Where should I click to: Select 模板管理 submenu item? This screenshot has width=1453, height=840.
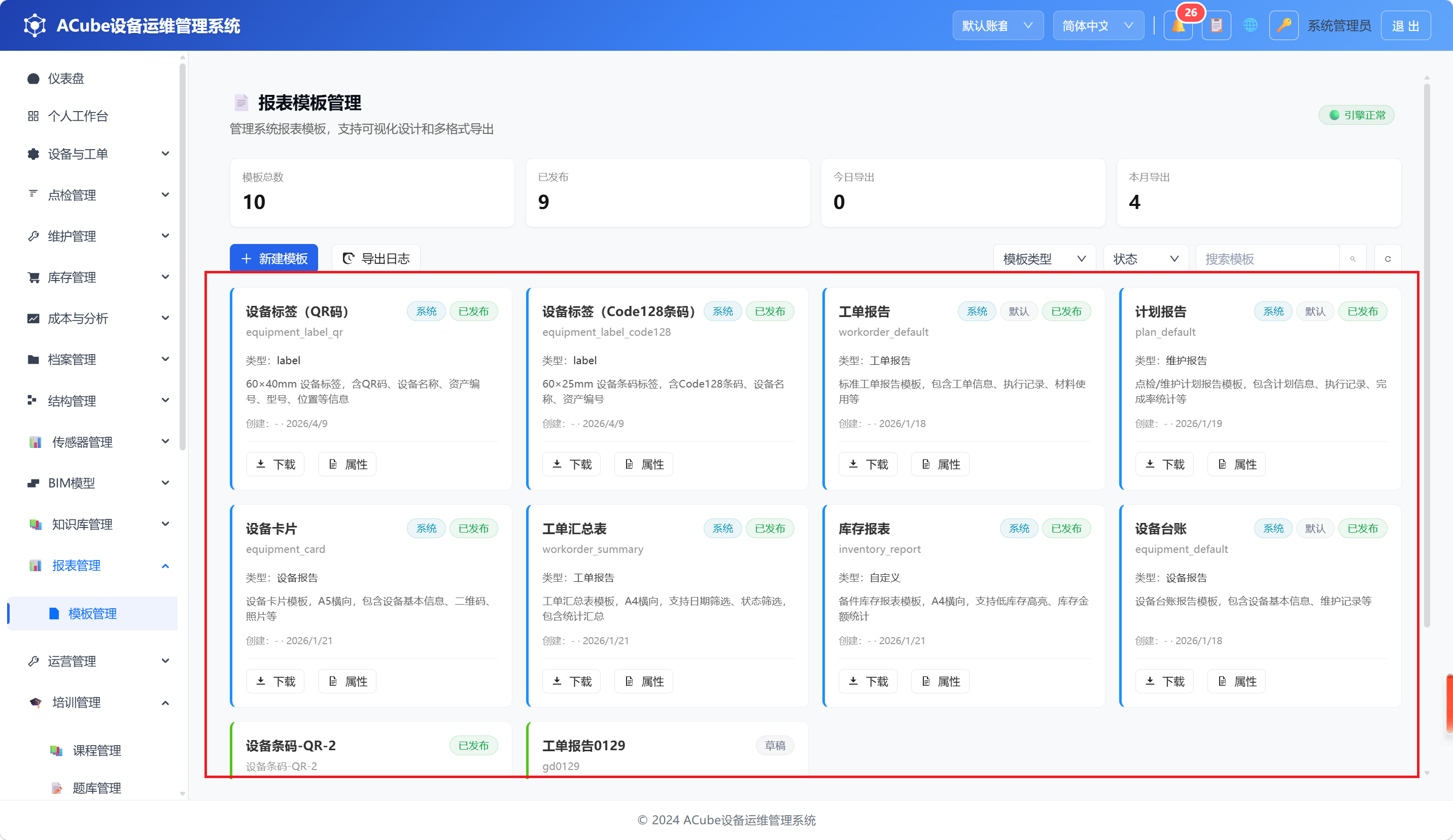(92, 613)
